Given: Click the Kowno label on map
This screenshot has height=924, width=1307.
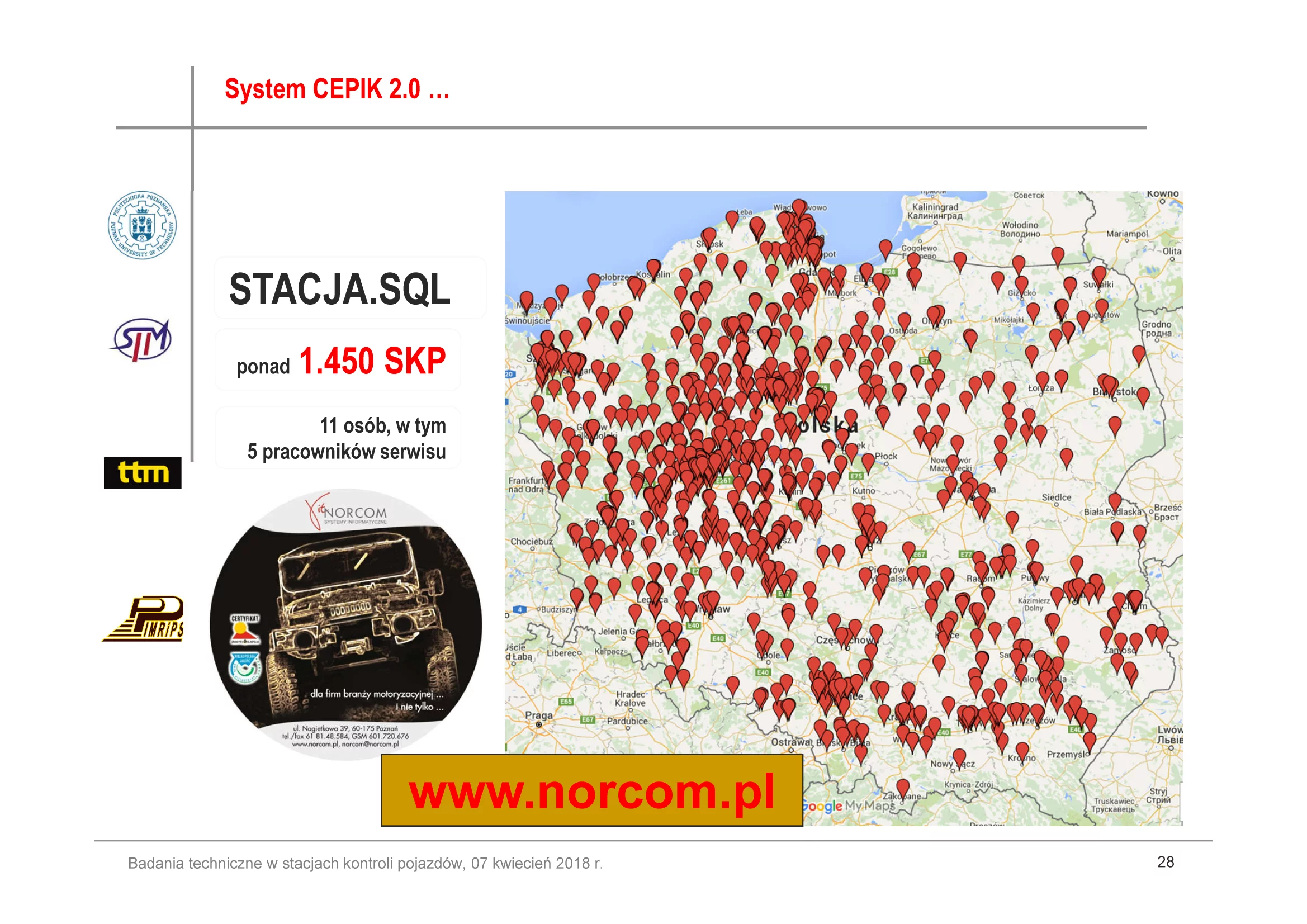Looking at the screenshot, I should 1163,194.
